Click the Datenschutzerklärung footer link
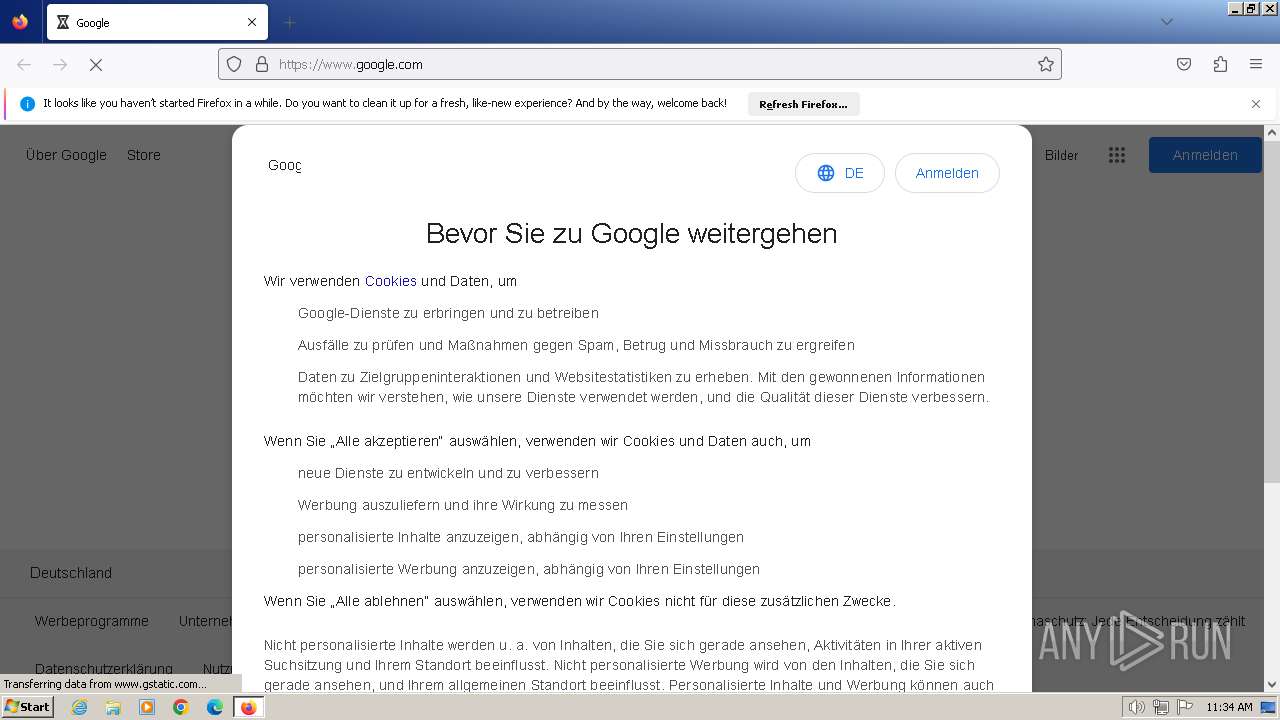1280x720 pixels. click(104, 668)
